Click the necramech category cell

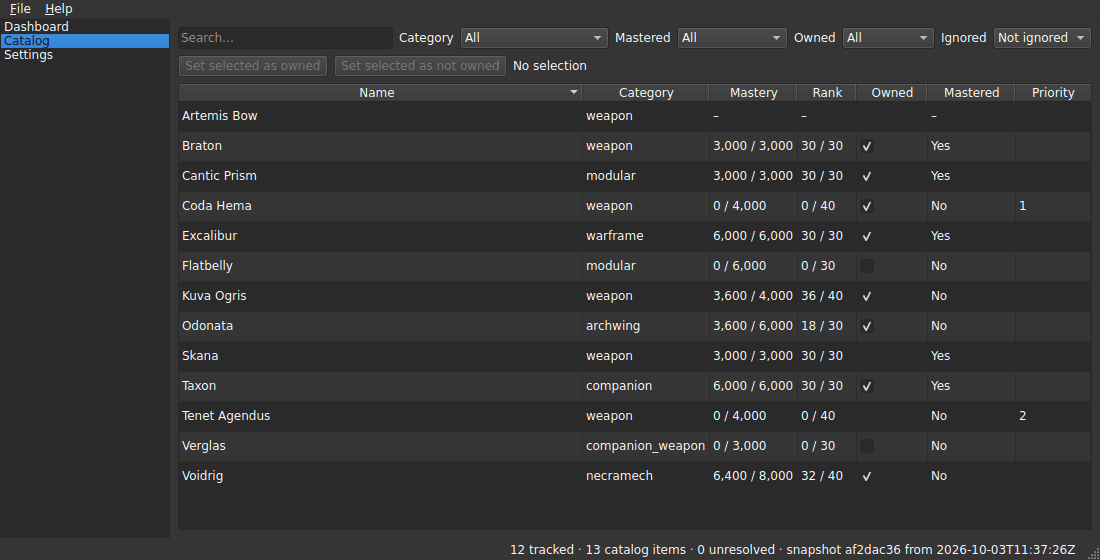click(x=645, y=476)
